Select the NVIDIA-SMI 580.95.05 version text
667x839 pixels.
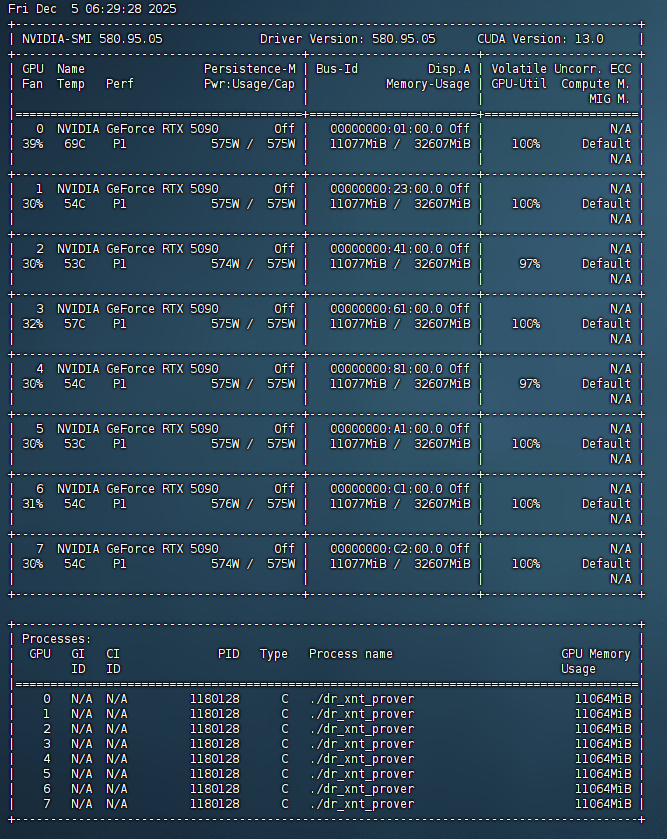point(92,39)
